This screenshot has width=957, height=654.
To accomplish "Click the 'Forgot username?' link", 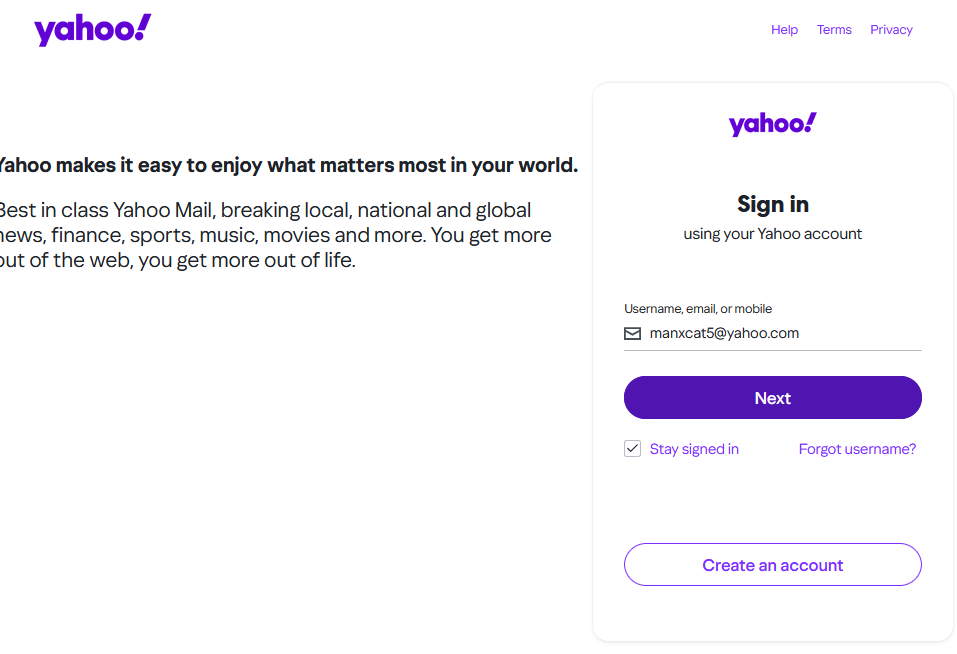I will pos(857,449).
